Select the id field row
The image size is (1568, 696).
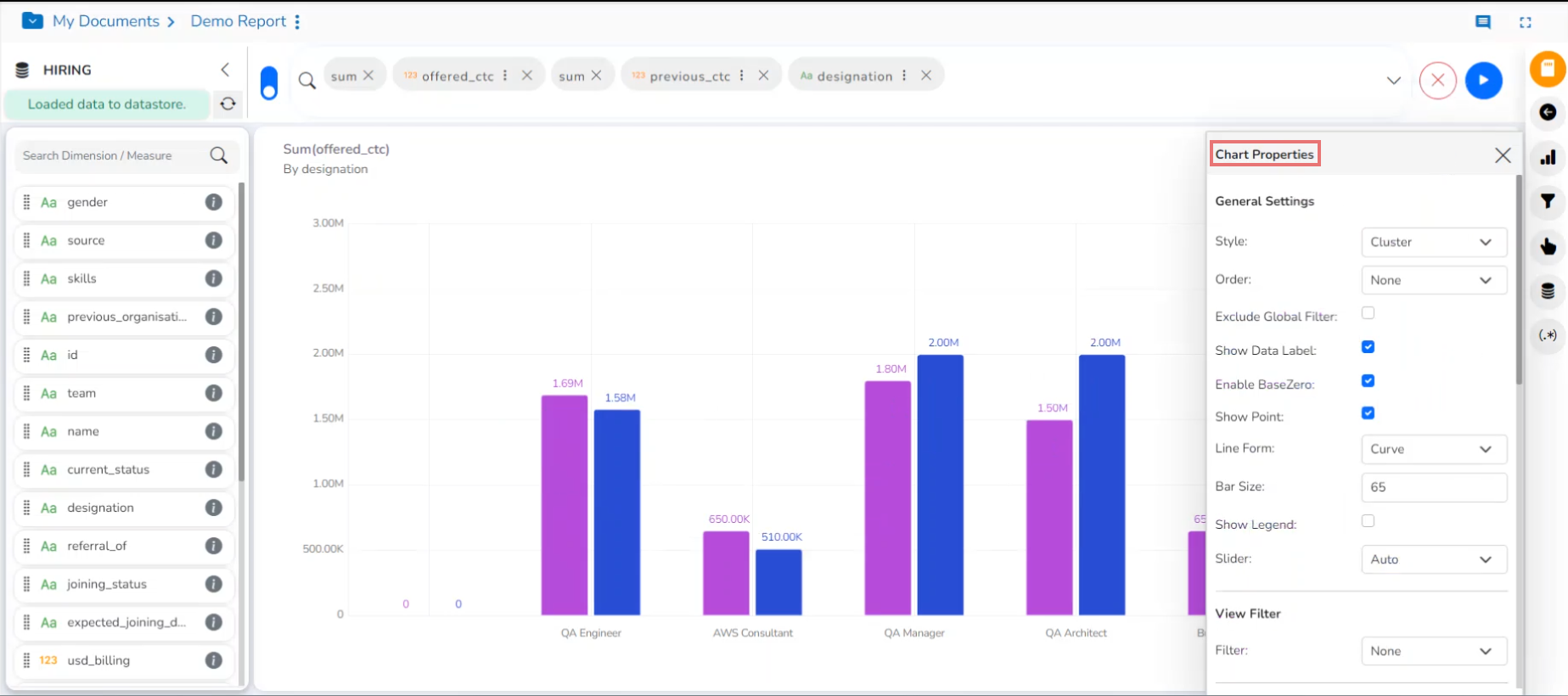(x=124, y=355)
